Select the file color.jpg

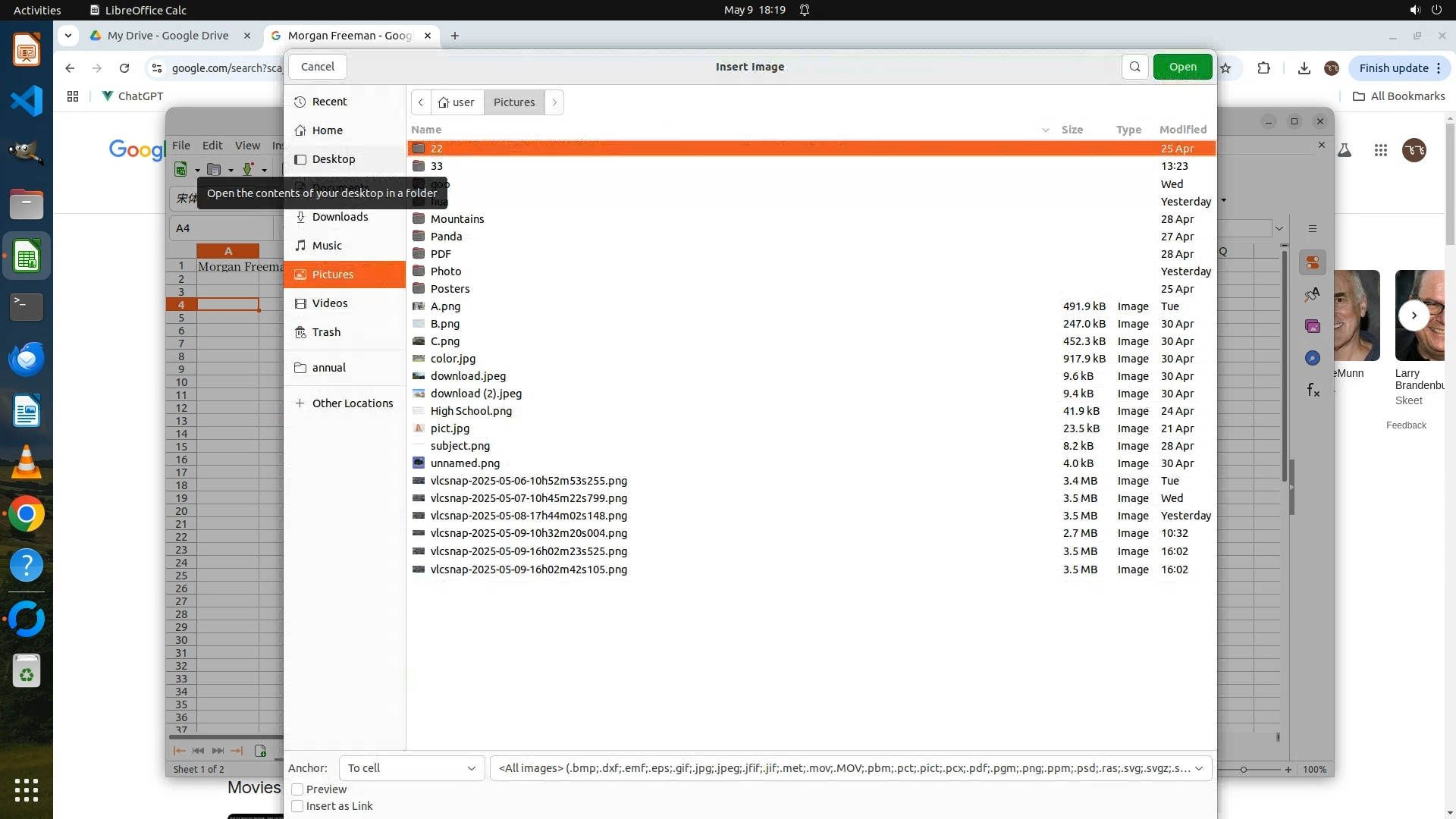[x=453, y=359]
